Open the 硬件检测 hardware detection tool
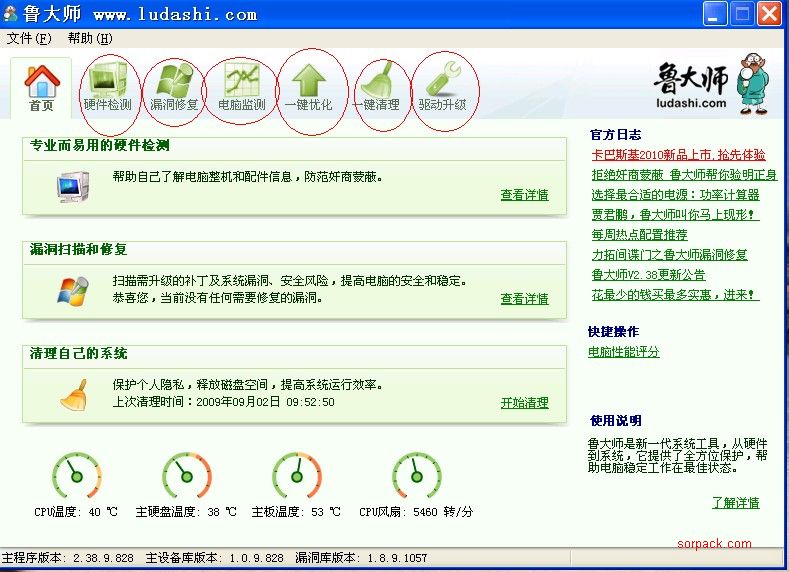The width and height of the screenshot is (789, 572). [x=108, y=86]
